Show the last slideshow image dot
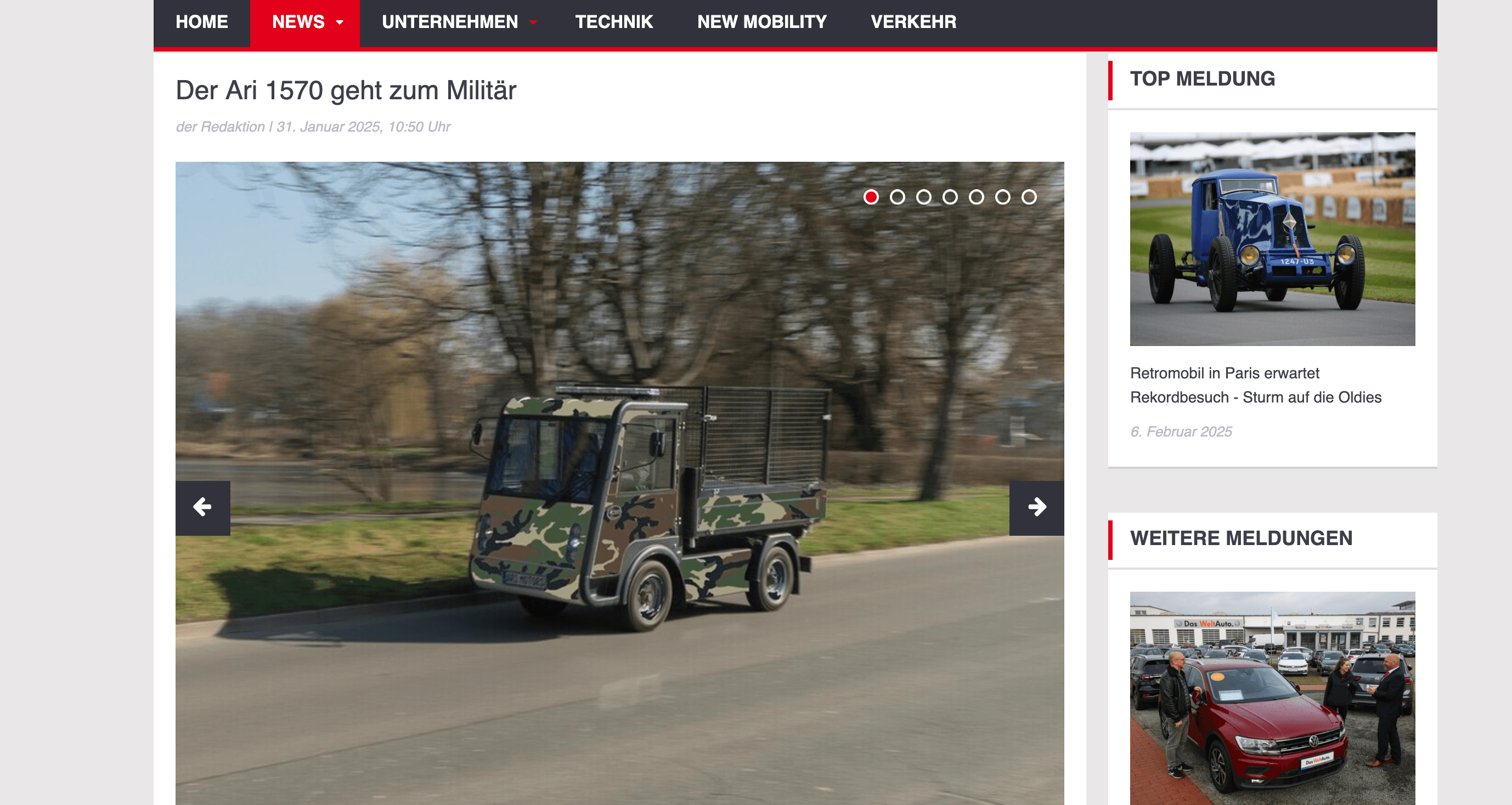Image resolution: width=1512 pixels, height=805 pixels. tap(1029, 197)
